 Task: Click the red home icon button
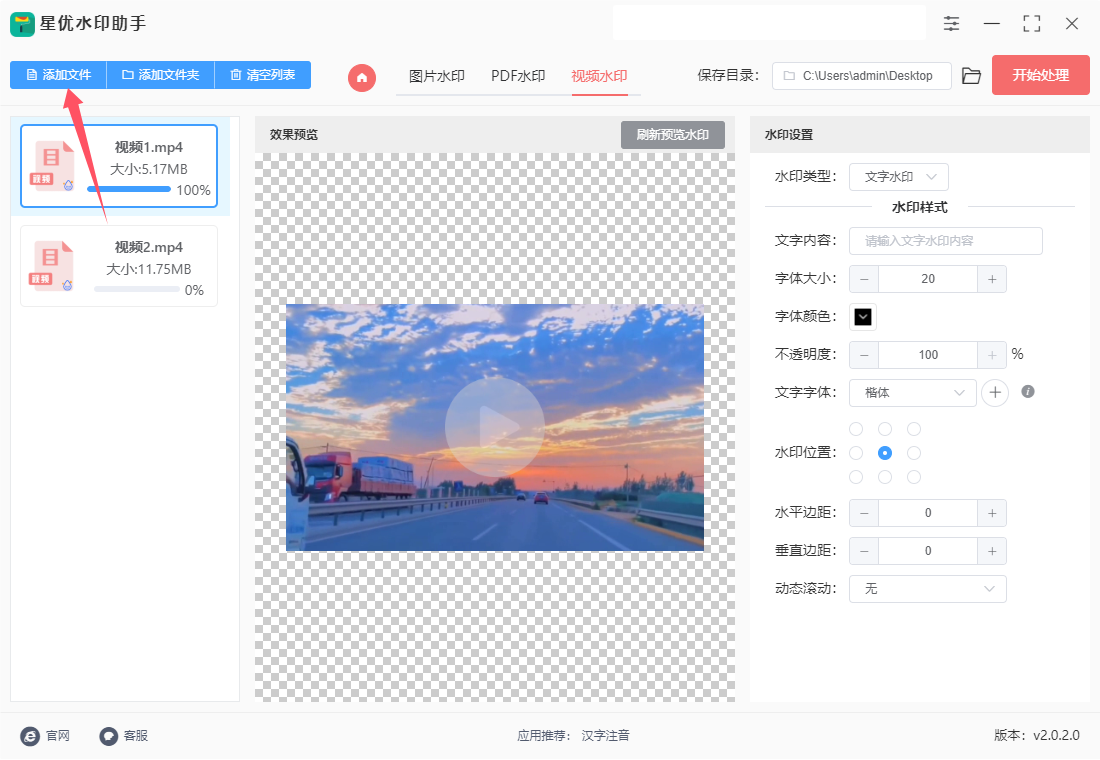[x=362, y=77]
